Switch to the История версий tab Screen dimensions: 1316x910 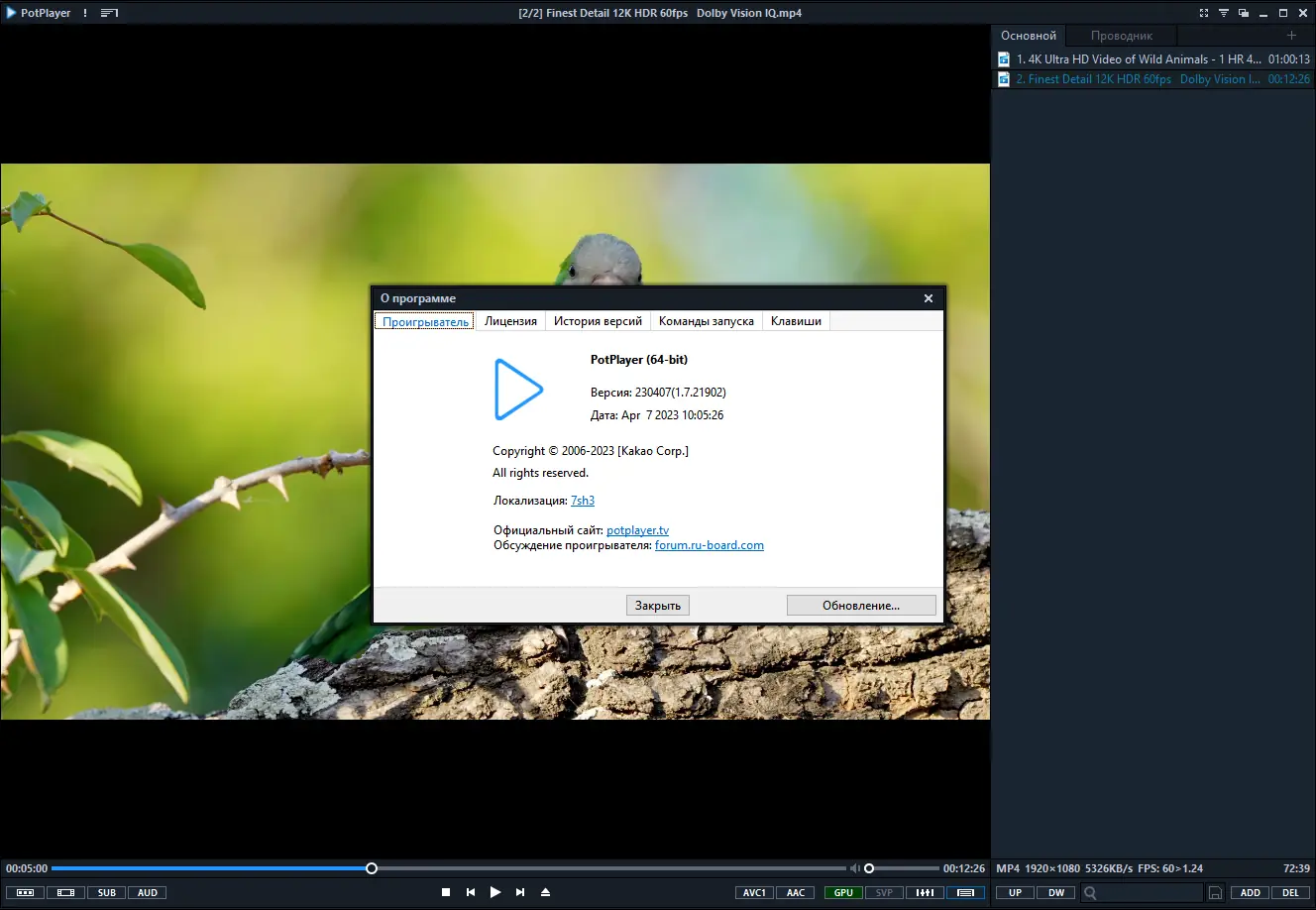598,321
